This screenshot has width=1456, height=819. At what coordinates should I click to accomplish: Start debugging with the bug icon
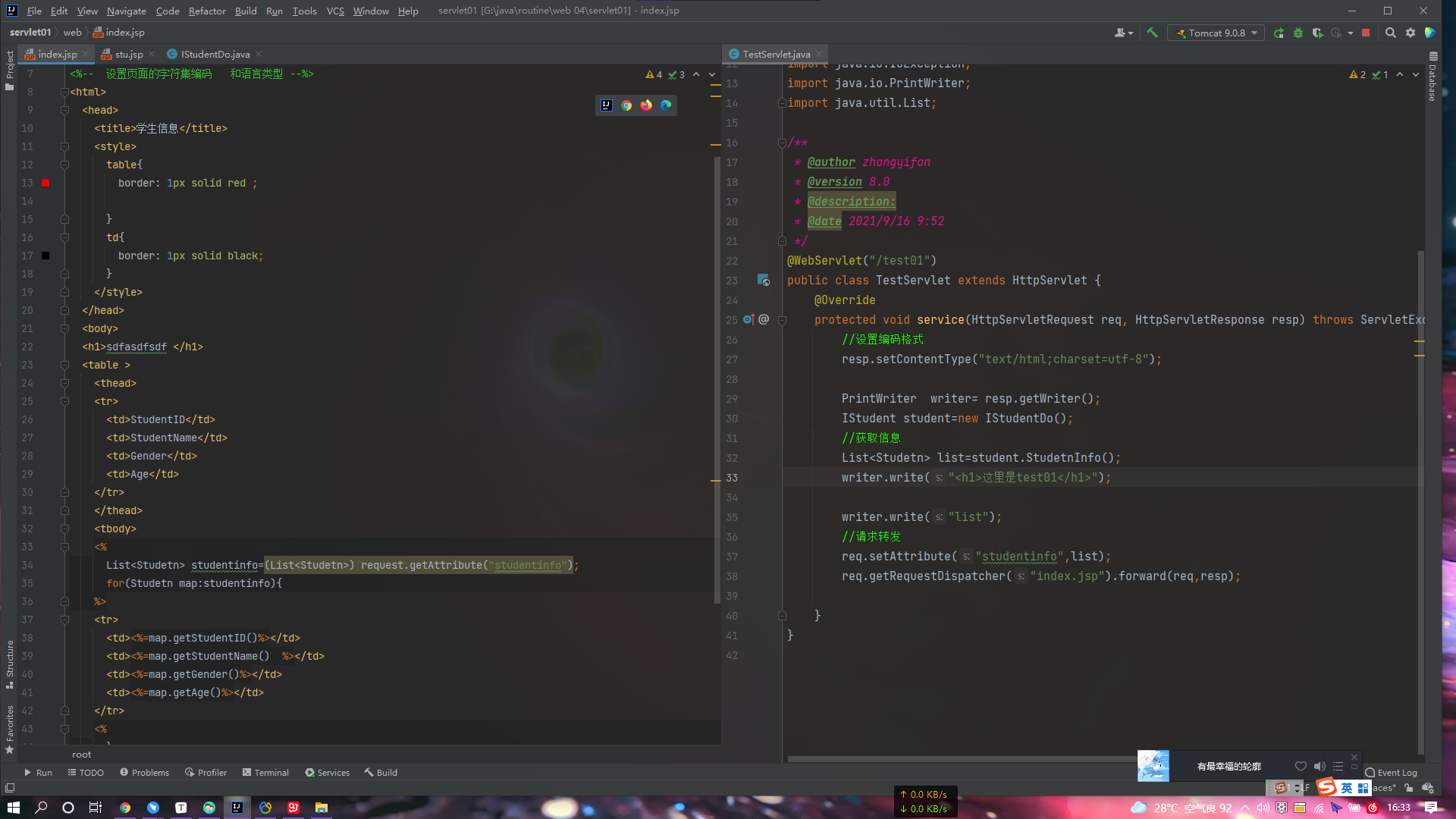1298,33
